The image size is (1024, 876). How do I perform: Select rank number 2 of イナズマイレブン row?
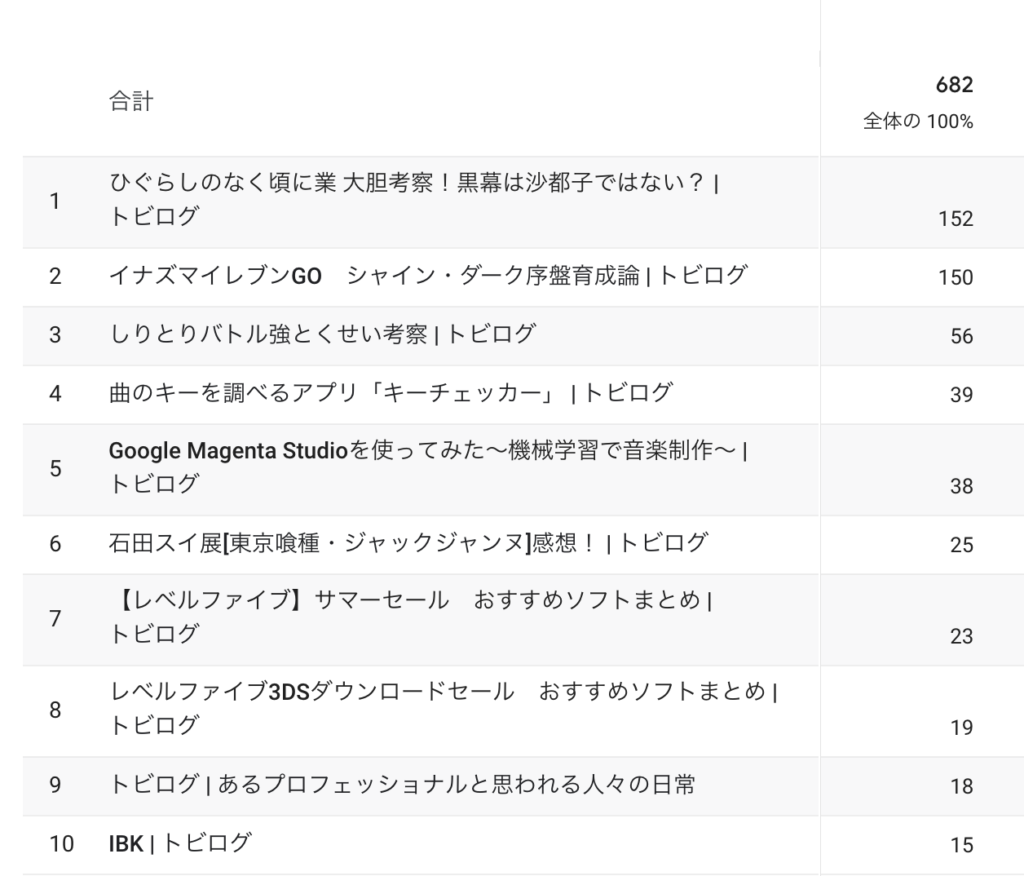55,276
